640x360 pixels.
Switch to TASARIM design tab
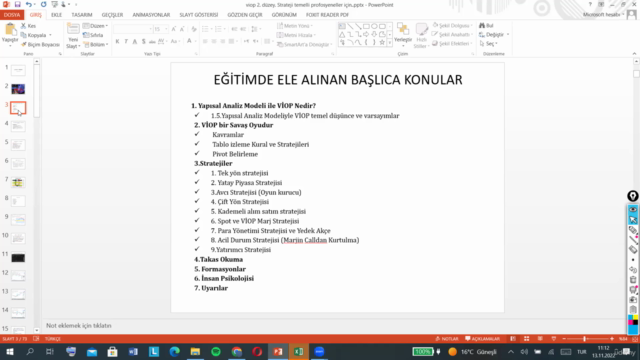[82, 15]
